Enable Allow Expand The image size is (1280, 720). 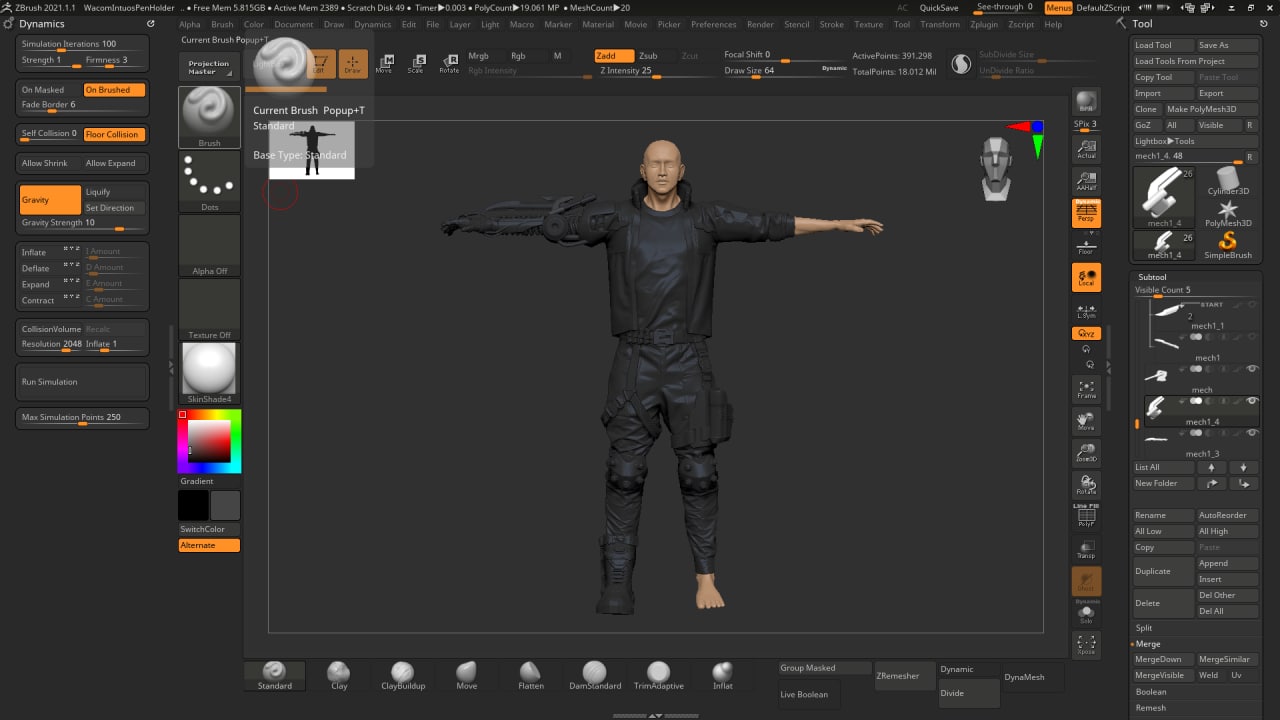coord(114,163)
